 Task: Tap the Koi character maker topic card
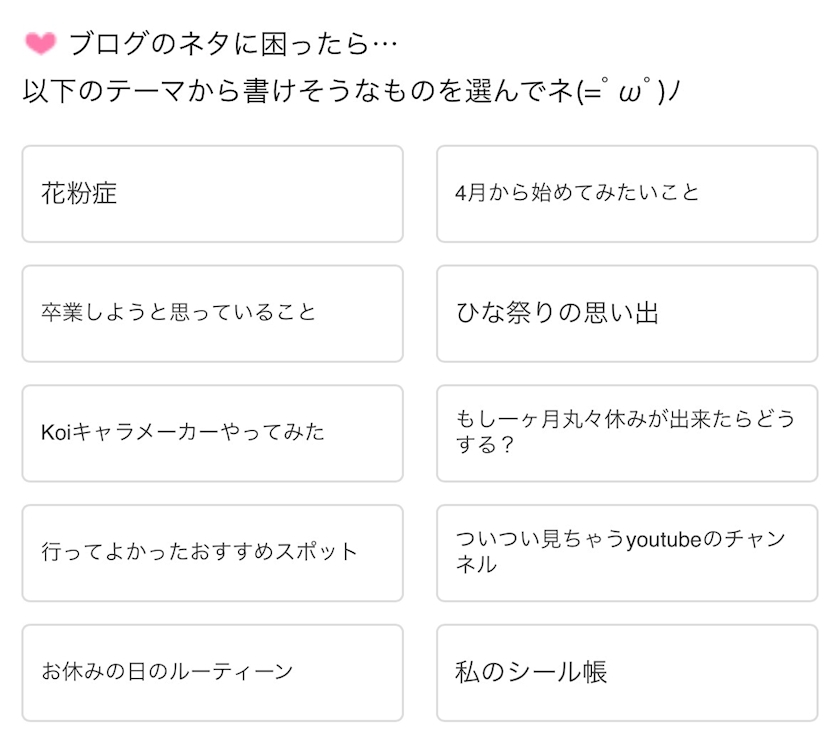point(212,433)
